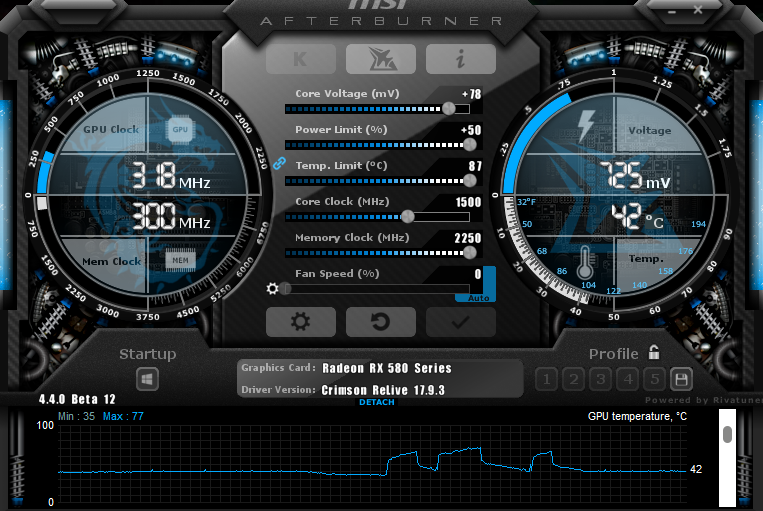Image resolution: width=763 pixels, height=511 pixels.
Task: Click the Core Clock value 1500
Action: pyautogui.click(x=468, y=202)
